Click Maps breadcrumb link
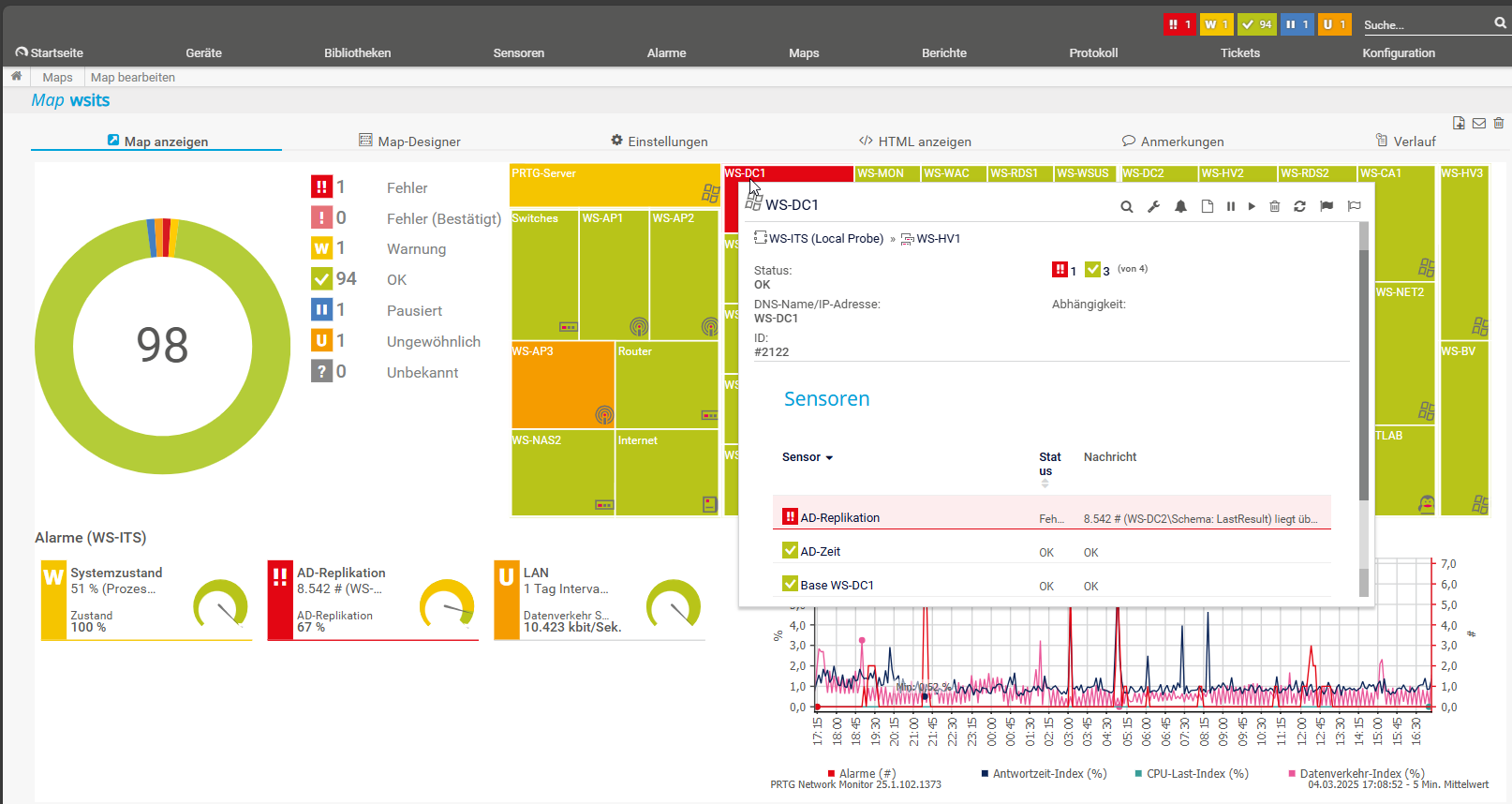The width and height of the screenshot is (1512, 804). [x=57, y=77]
